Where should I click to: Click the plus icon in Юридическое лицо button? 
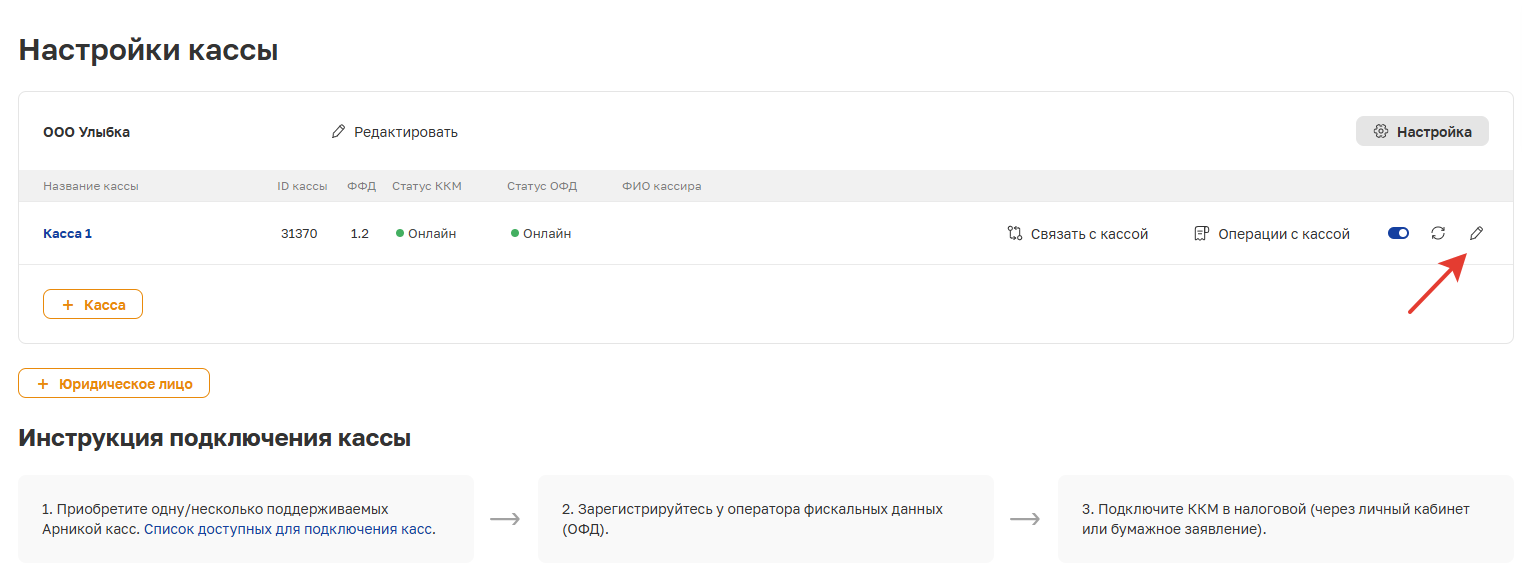(43, 384)
